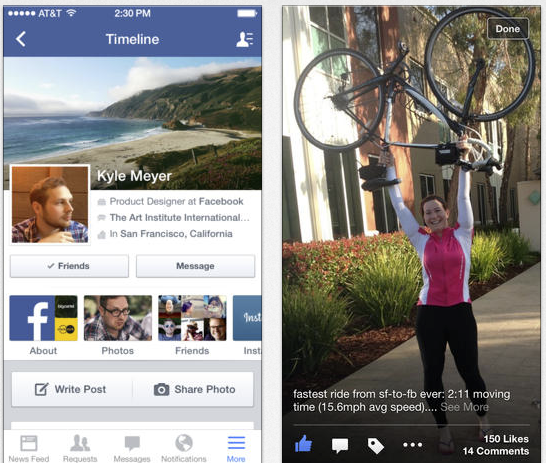Open the three-dot options on photo
Viewport: 546px width, 463px height.
(412, 445)
